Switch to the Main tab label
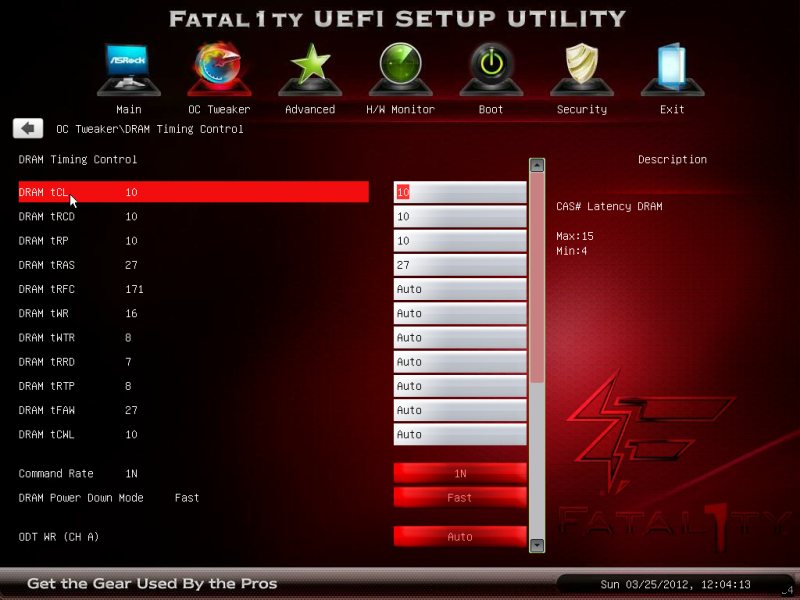Screen dimensions: 800x600 [129, 109]
